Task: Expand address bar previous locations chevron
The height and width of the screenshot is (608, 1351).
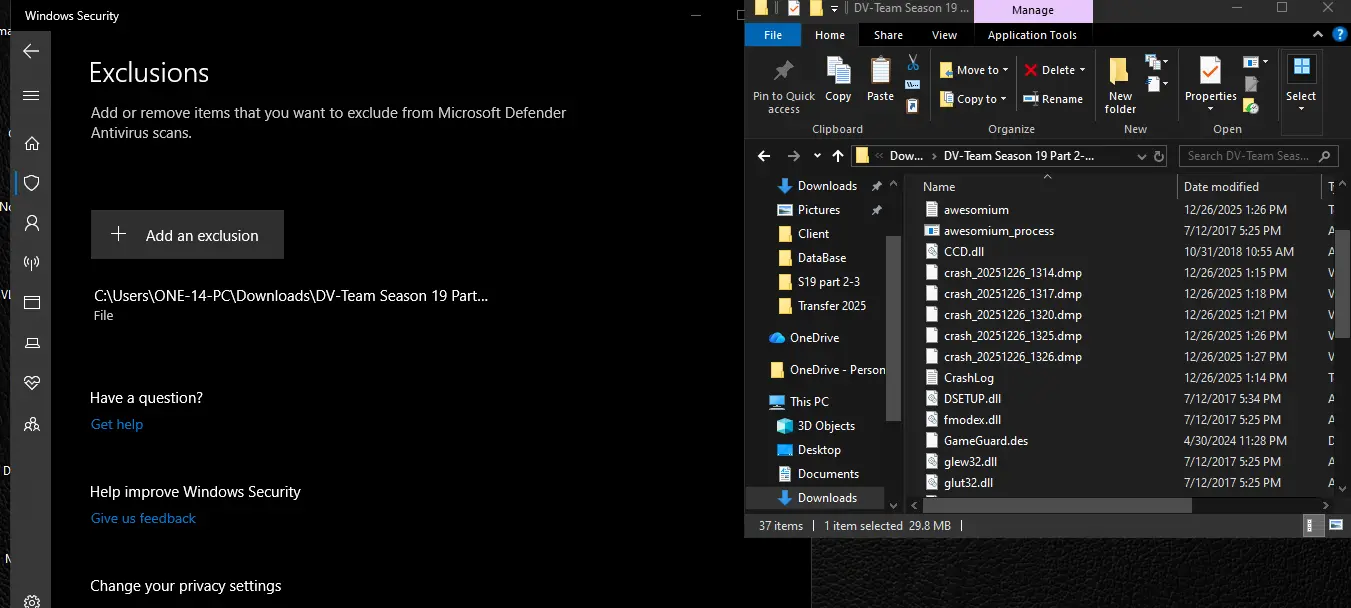Action: click(x=1141, y=156)
